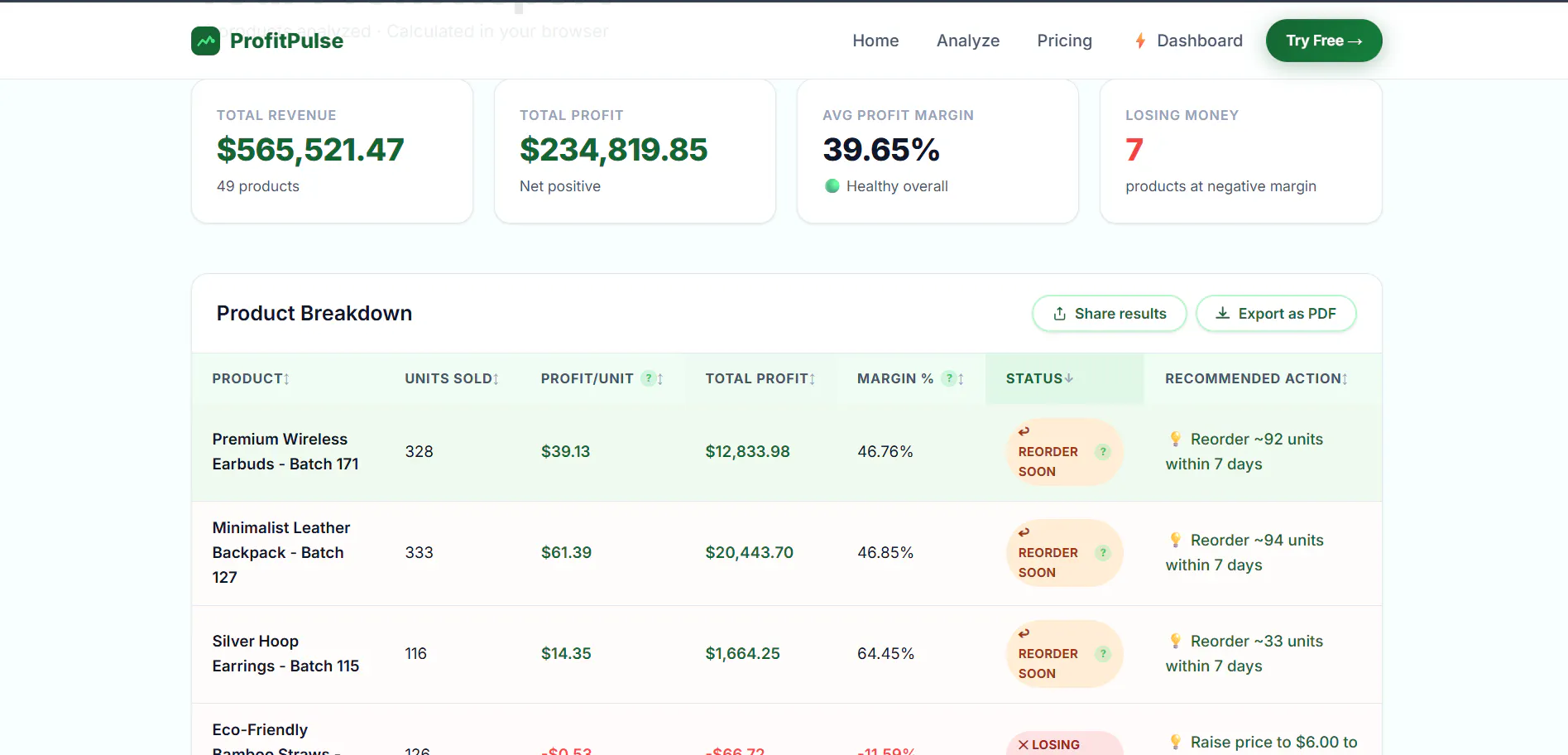Screen dimensions: 1568x755
Task: Click recommendation text Reorder ~94 units within 7 days
Action: [1244, 552]
